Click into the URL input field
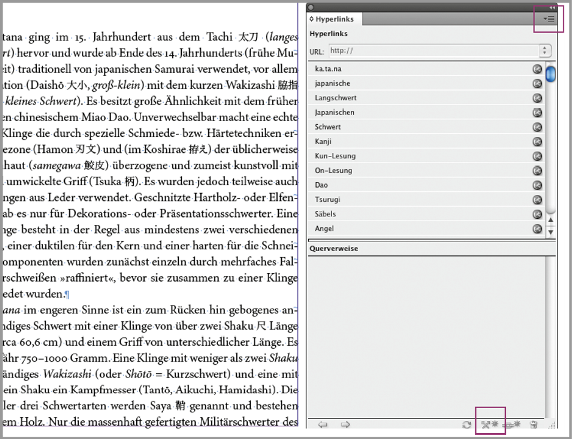572x439 pixels. click(x=433, y=51)
